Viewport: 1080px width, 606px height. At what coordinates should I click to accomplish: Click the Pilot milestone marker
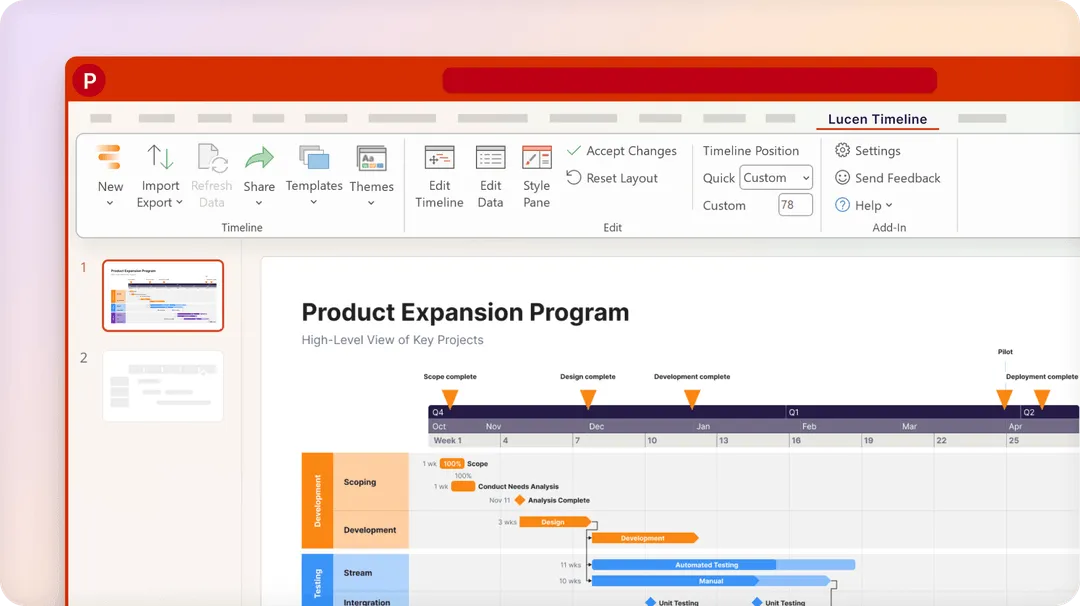click(x=1004, y=399)
